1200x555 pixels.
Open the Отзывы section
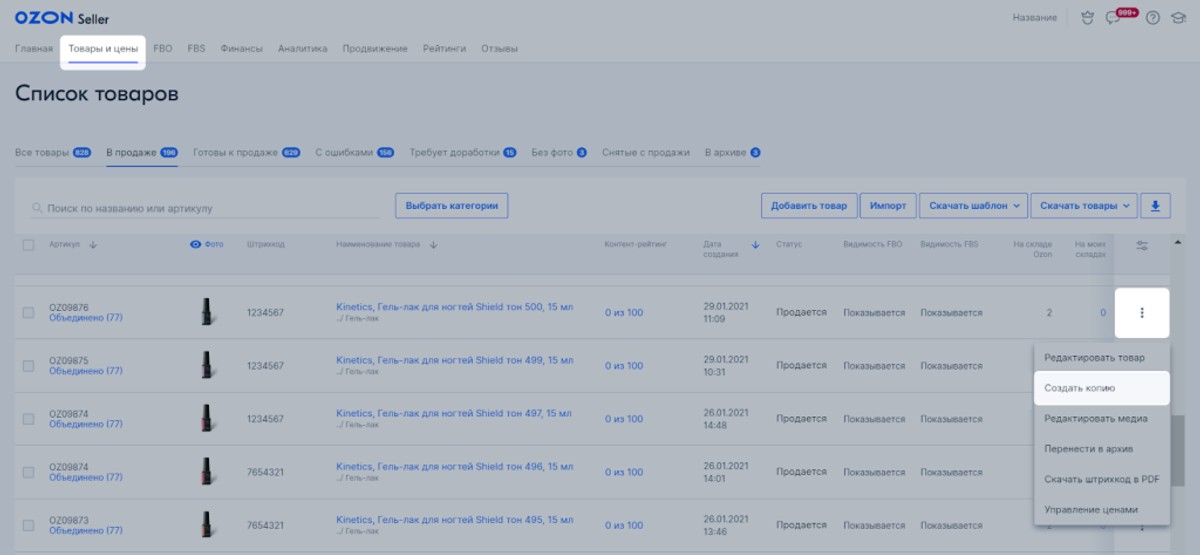coord(499,49)
